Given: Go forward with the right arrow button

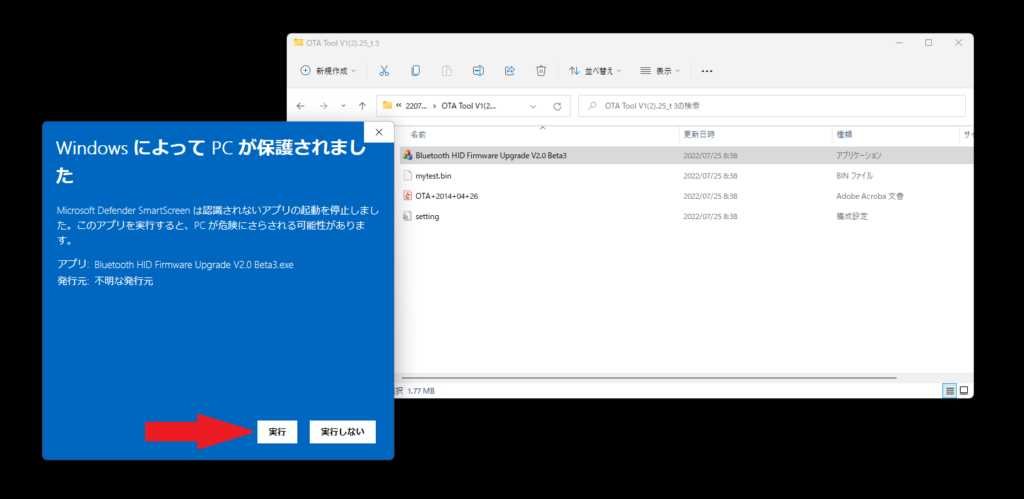Looking at the screenshot, I should click(323, 106).
